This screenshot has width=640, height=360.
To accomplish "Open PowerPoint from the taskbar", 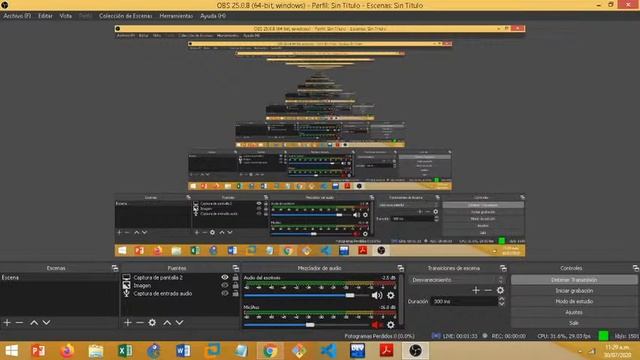I will click(x=39, y=351).
